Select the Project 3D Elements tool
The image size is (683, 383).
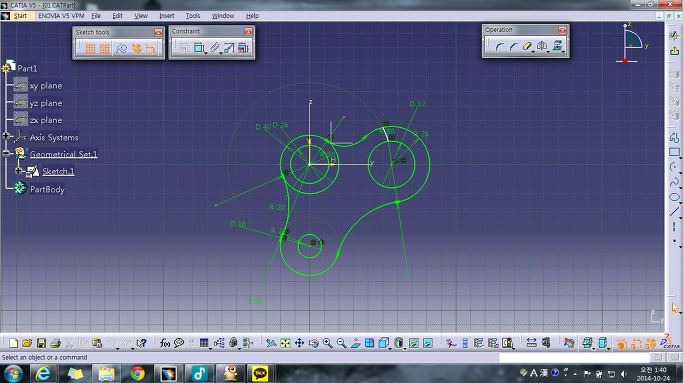coord(557,46)
